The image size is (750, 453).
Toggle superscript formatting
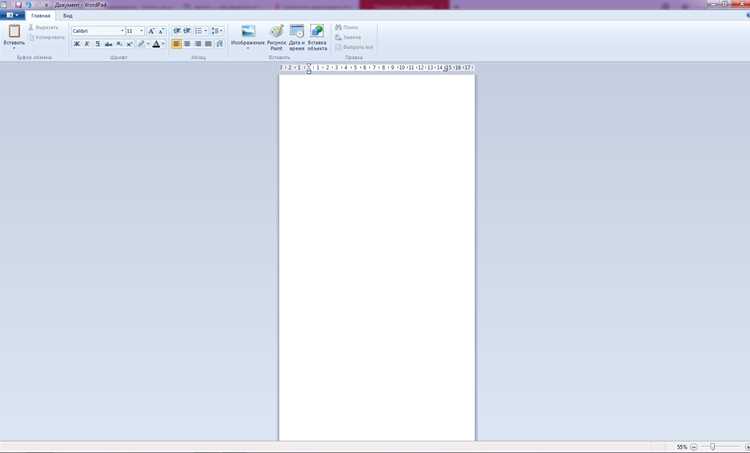[x=130, y=44]
